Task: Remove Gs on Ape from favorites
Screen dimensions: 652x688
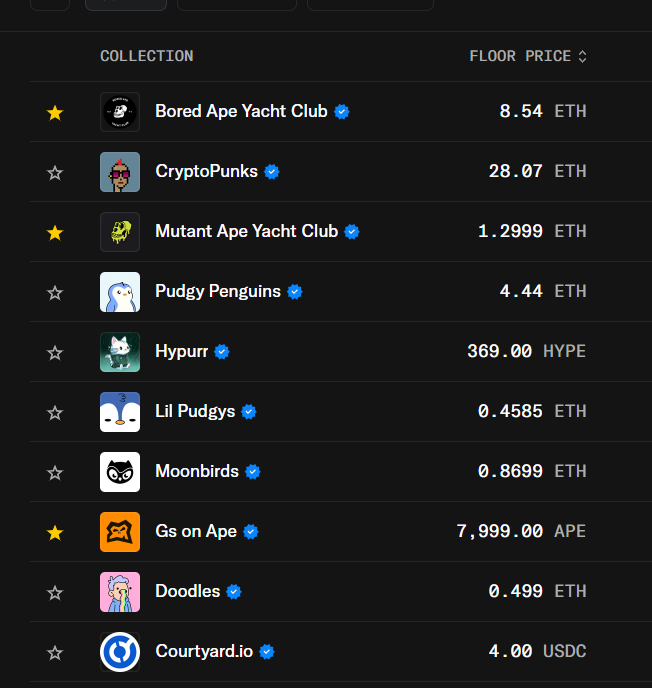Action: pos(55,533)
